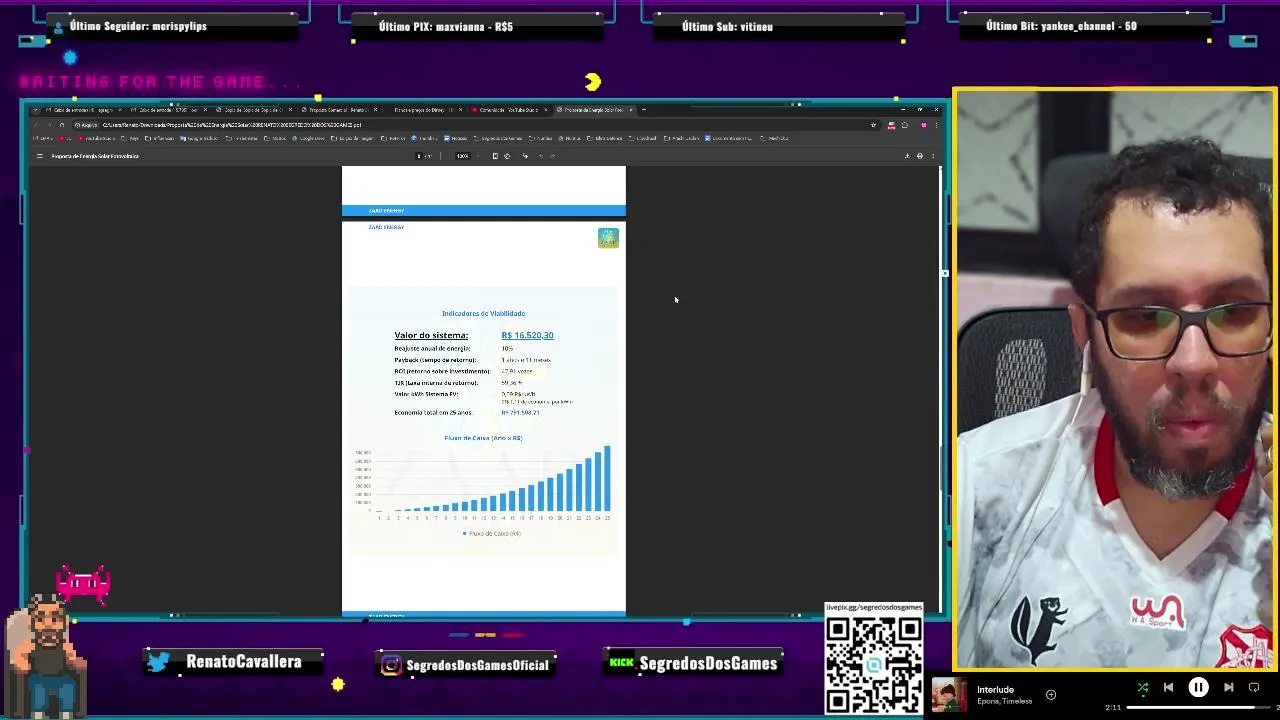
Task: Click the Interlude song title in Spotify
Action: coord(995,689)
